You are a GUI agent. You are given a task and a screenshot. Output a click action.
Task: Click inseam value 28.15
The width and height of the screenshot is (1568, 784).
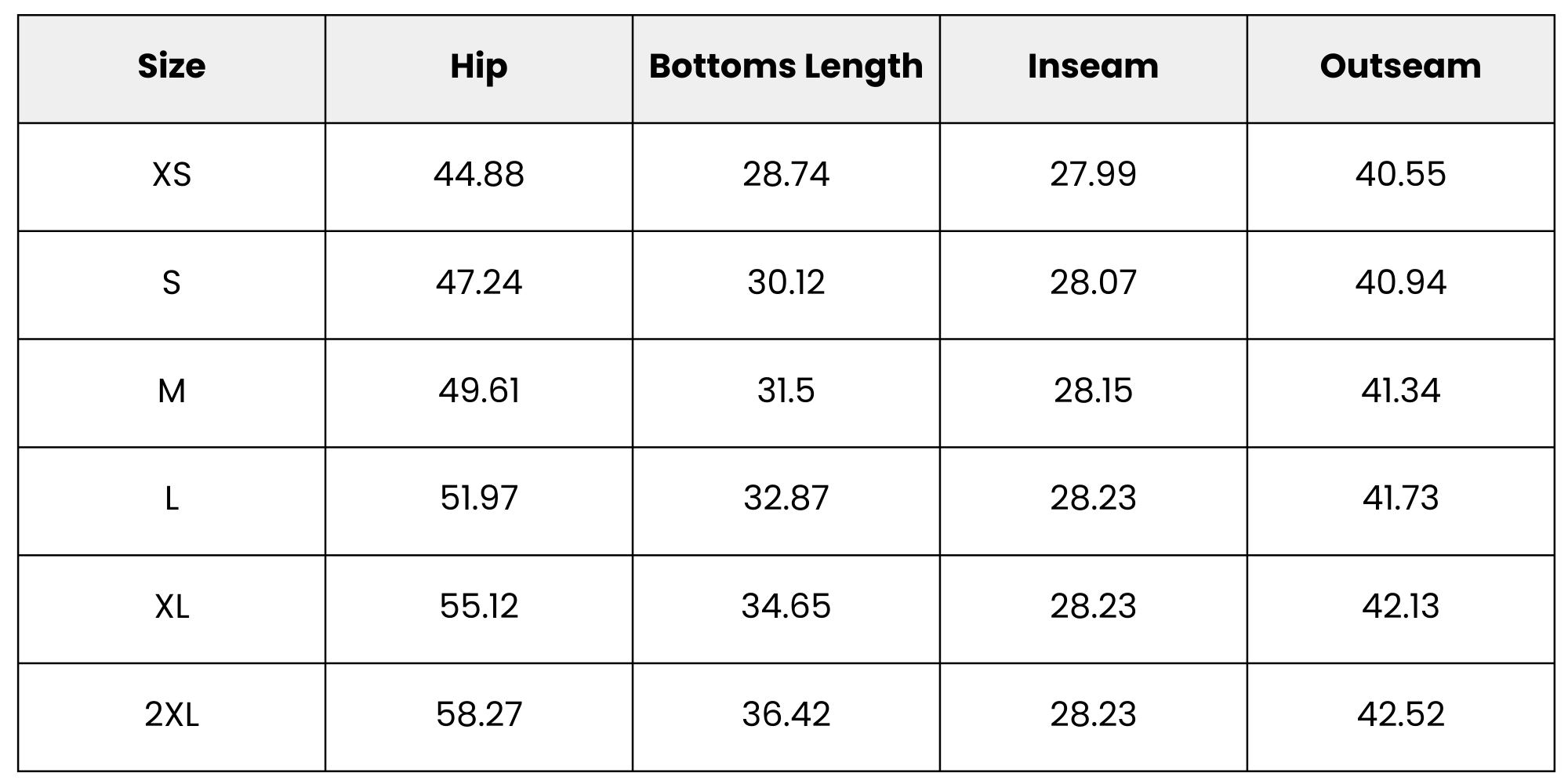click(x=1093, y=390)
